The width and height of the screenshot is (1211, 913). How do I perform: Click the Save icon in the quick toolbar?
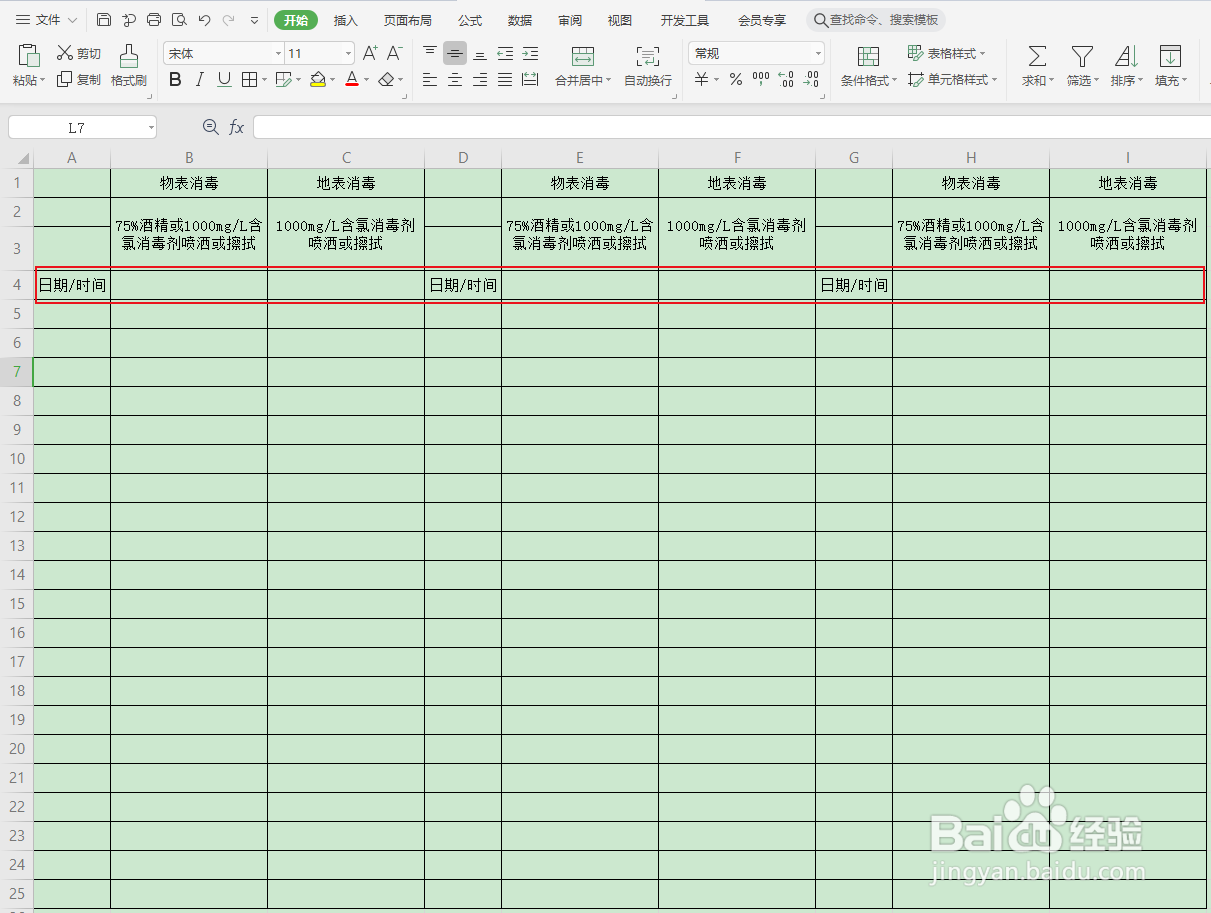coord(104,20)
